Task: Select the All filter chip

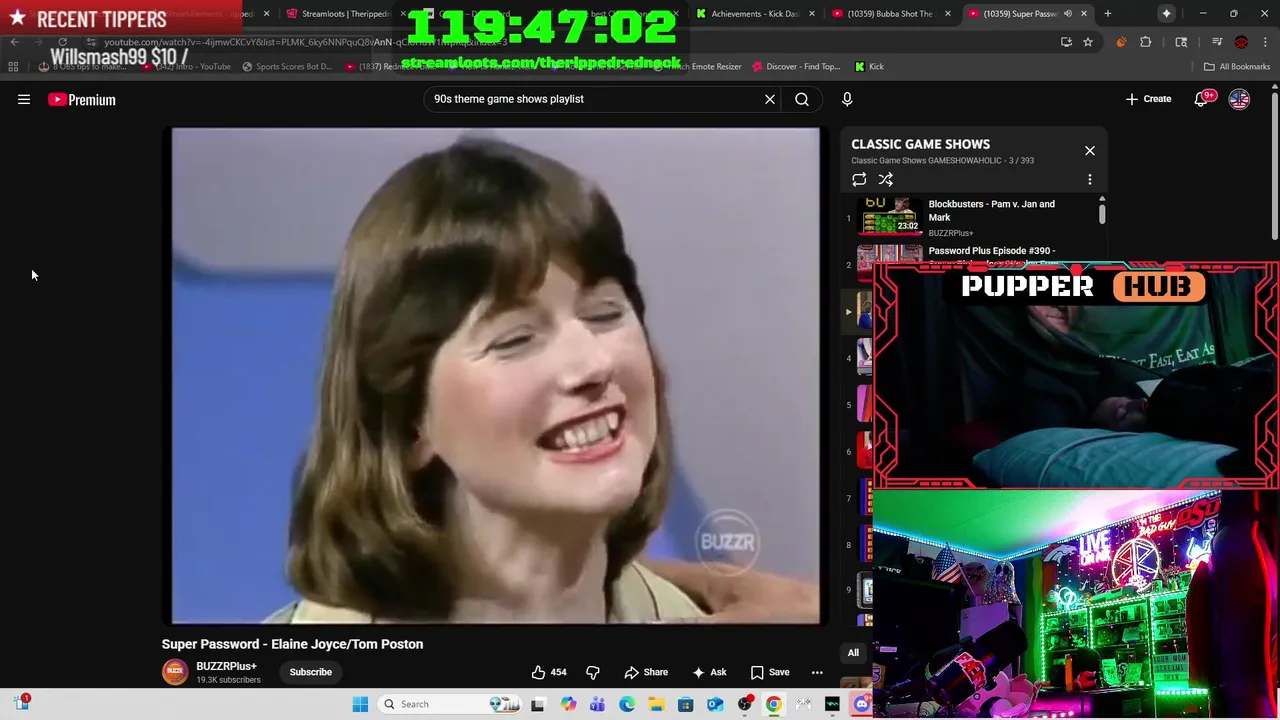Action: (853, 653)
